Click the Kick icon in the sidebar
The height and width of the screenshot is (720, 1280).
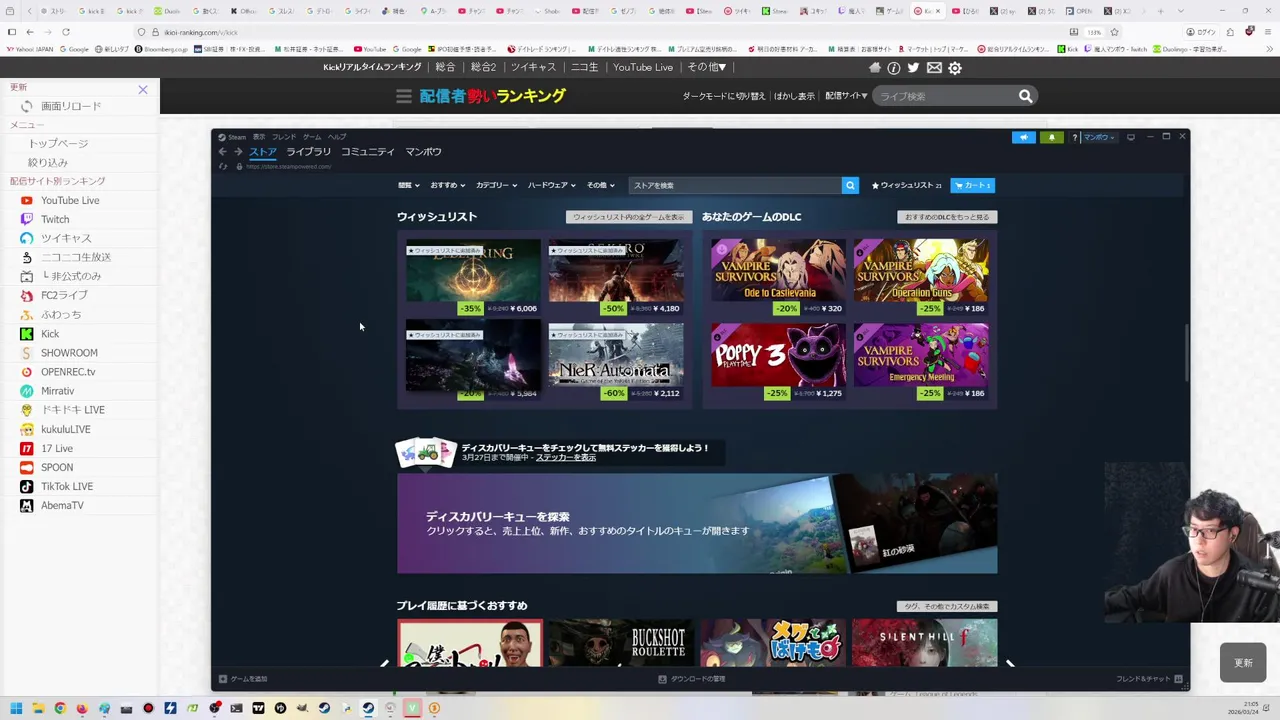(x=27, y=334)
